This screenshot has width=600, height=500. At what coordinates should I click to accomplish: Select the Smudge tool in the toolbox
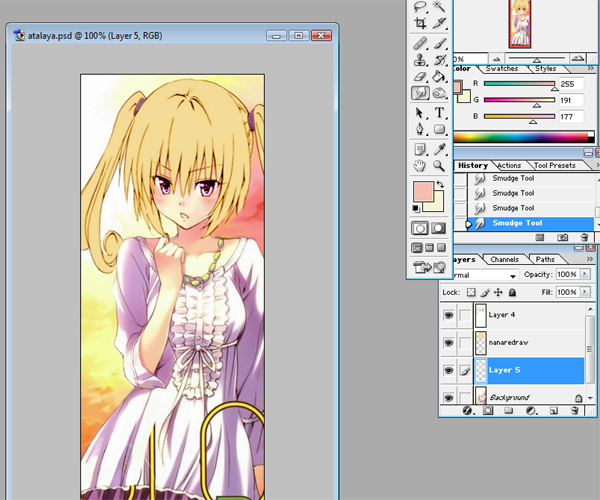click(420, 93)
